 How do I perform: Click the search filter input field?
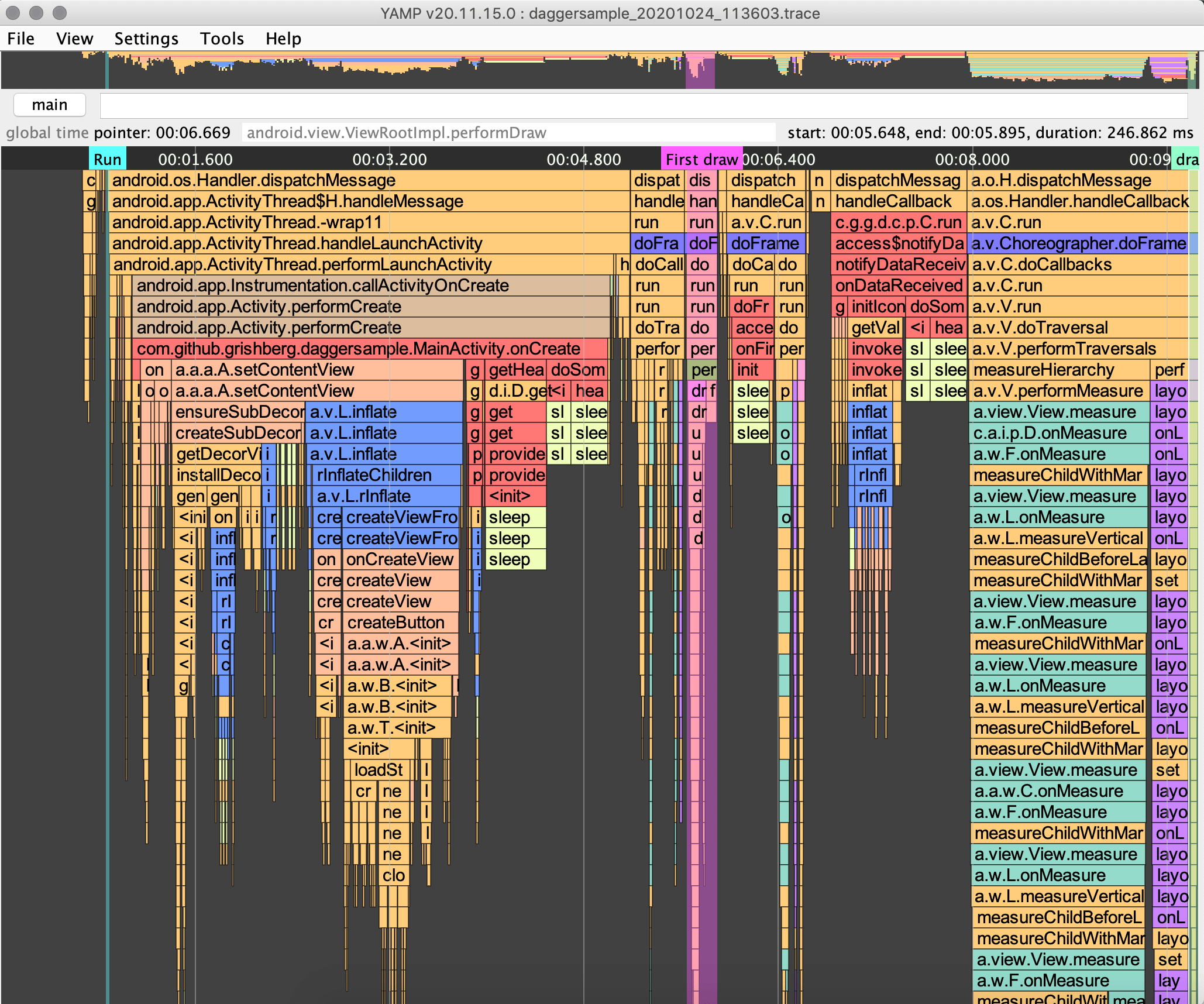(644, 106)
